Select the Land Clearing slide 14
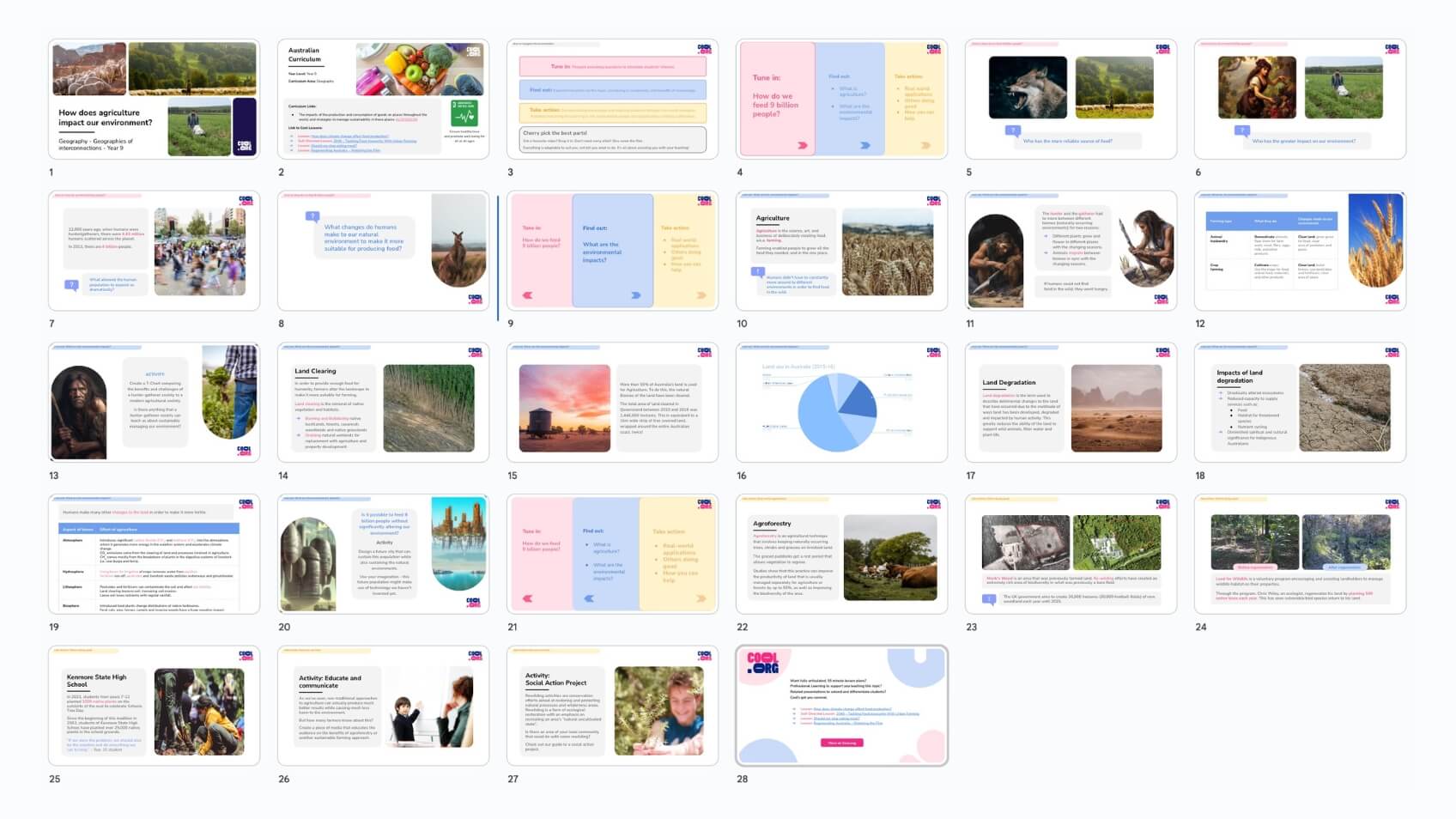Image resolution: width=1456 pixels, height=819 pixels. click(383, 403)
